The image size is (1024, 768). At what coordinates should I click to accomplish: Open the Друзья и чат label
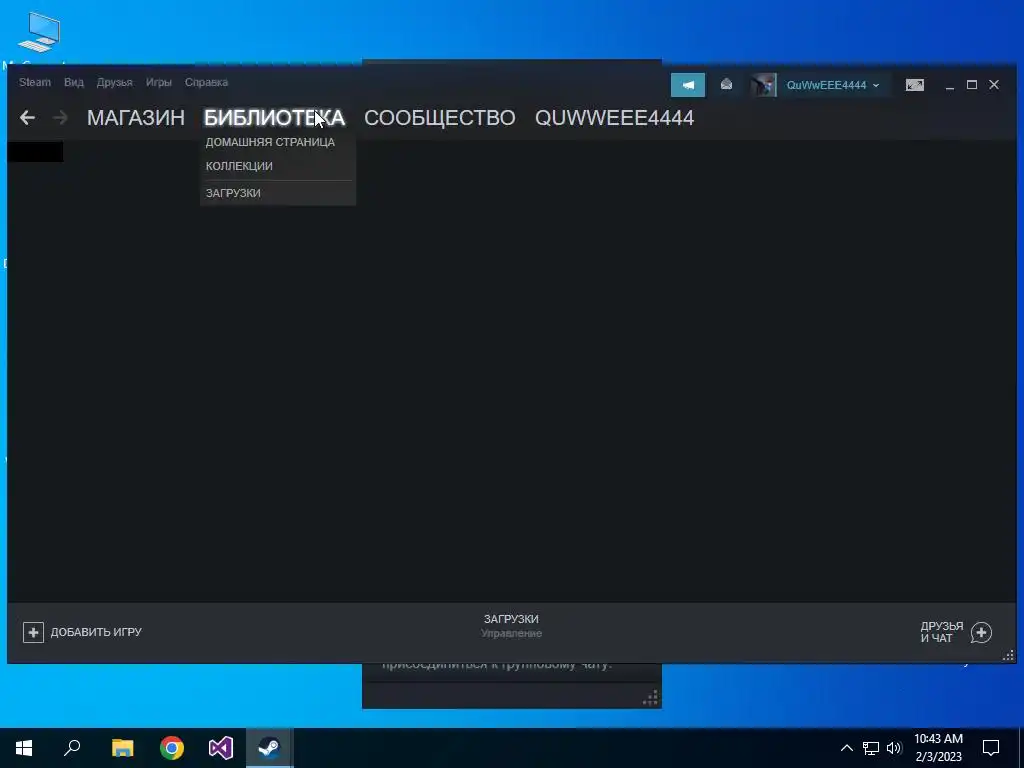(x=942, y=632)
